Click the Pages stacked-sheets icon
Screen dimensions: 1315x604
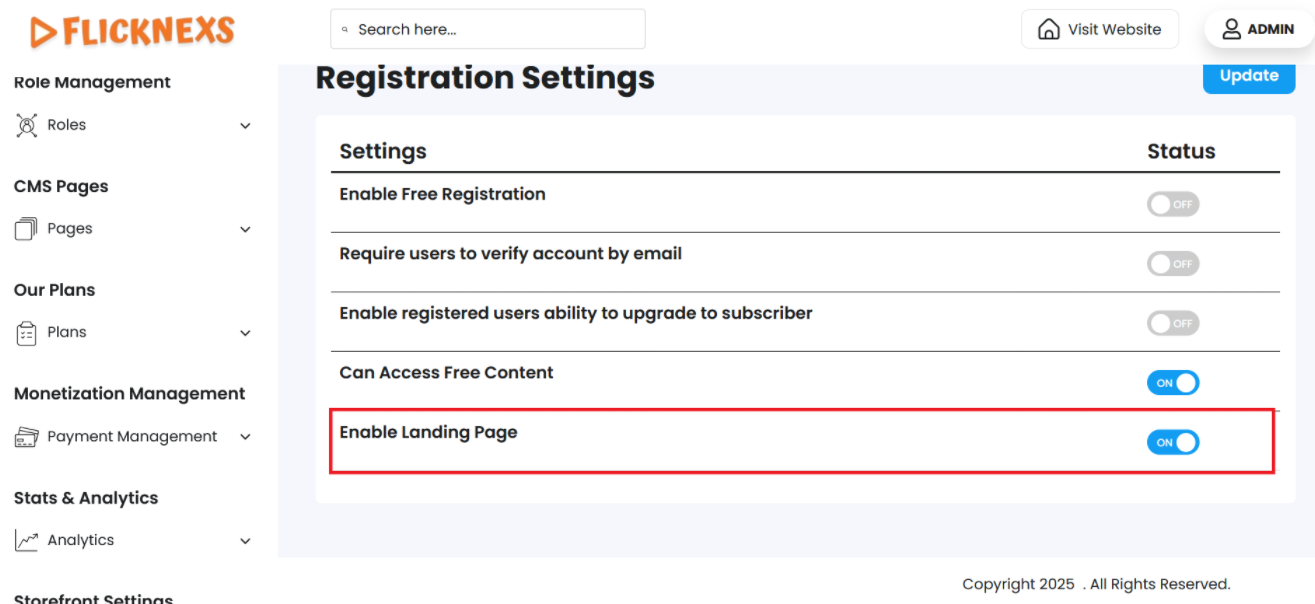[26, 229]
